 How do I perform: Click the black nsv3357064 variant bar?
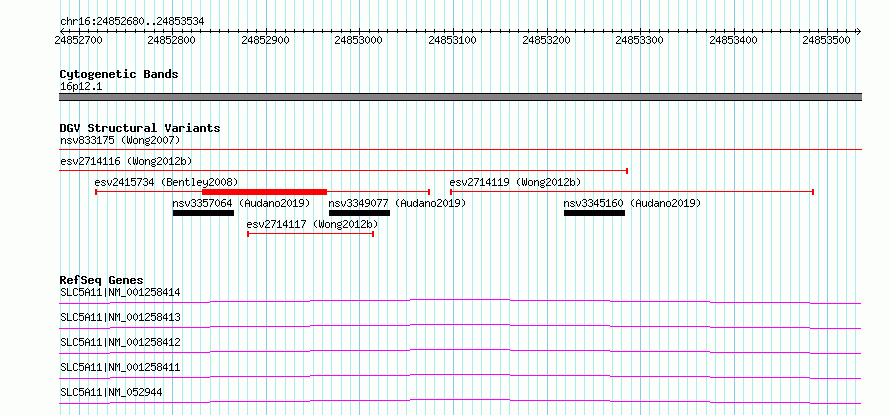click(x=203, y=213)
